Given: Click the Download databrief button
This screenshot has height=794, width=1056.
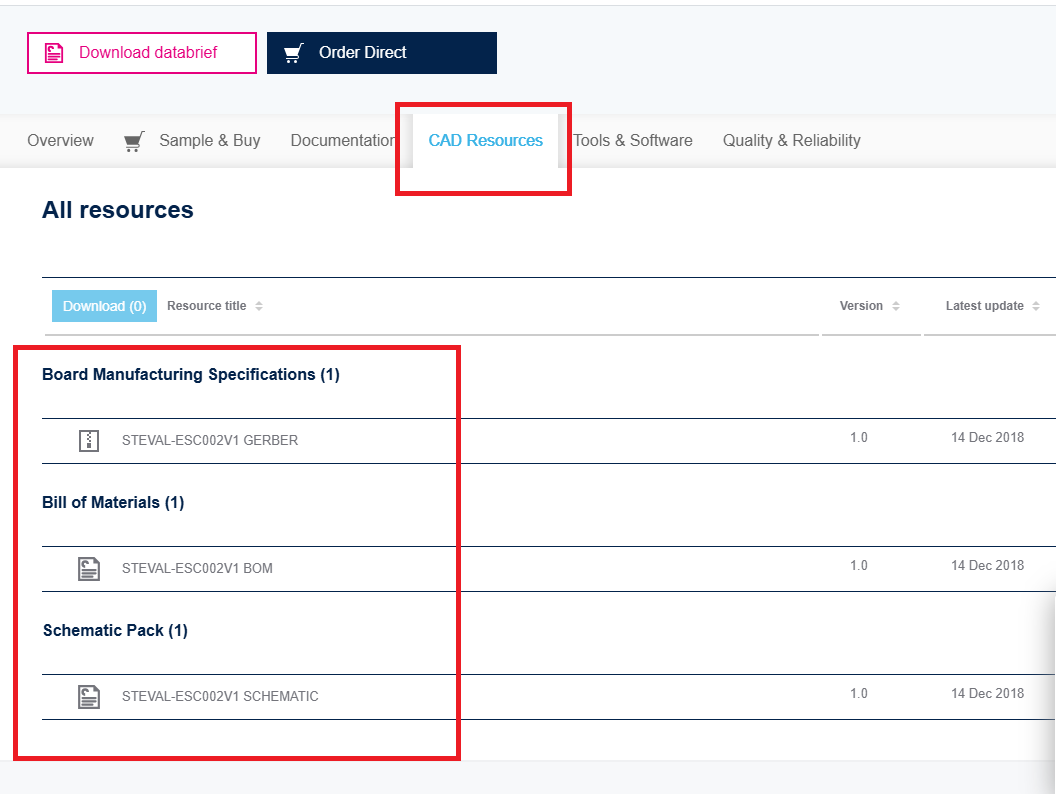Looking at the screenshot, I should (141, 52).
